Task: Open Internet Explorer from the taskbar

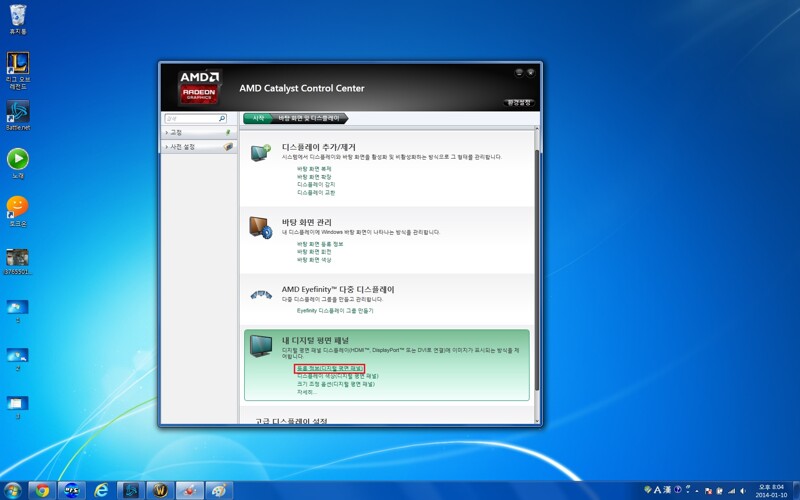Action: [x=102, y=491]
